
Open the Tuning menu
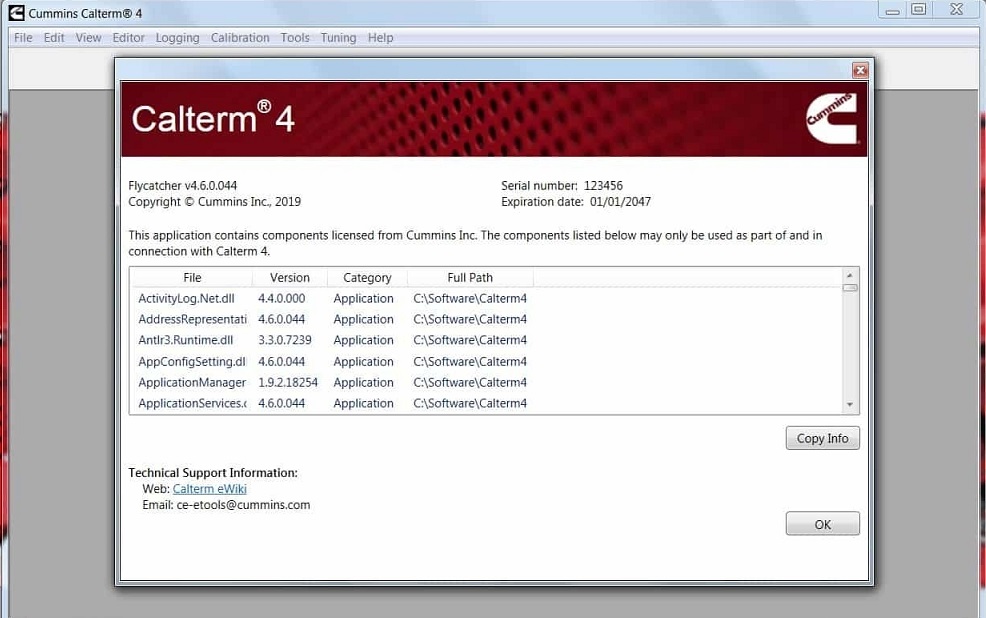pyautogui.click(x=338, y=38)
